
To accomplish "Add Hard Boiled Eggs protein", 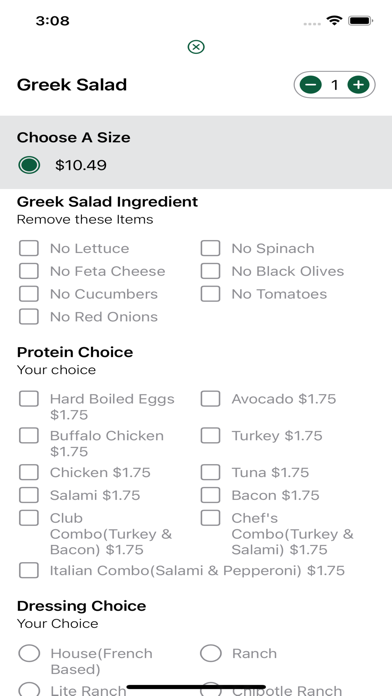I will (x=29, y=399).
